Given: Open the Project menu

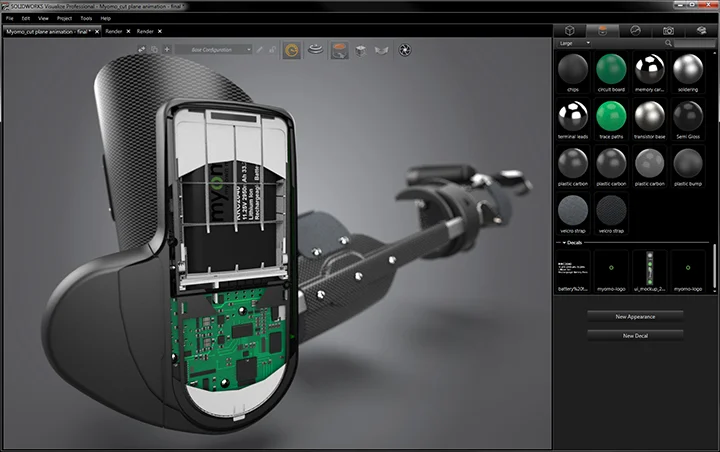Looking at the screenshot, I should click(64, 18).
